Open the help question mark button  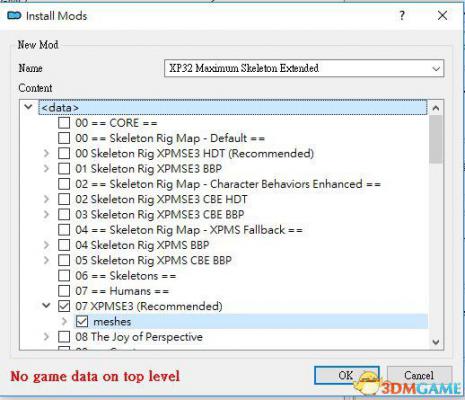click(x=402, y=15)
